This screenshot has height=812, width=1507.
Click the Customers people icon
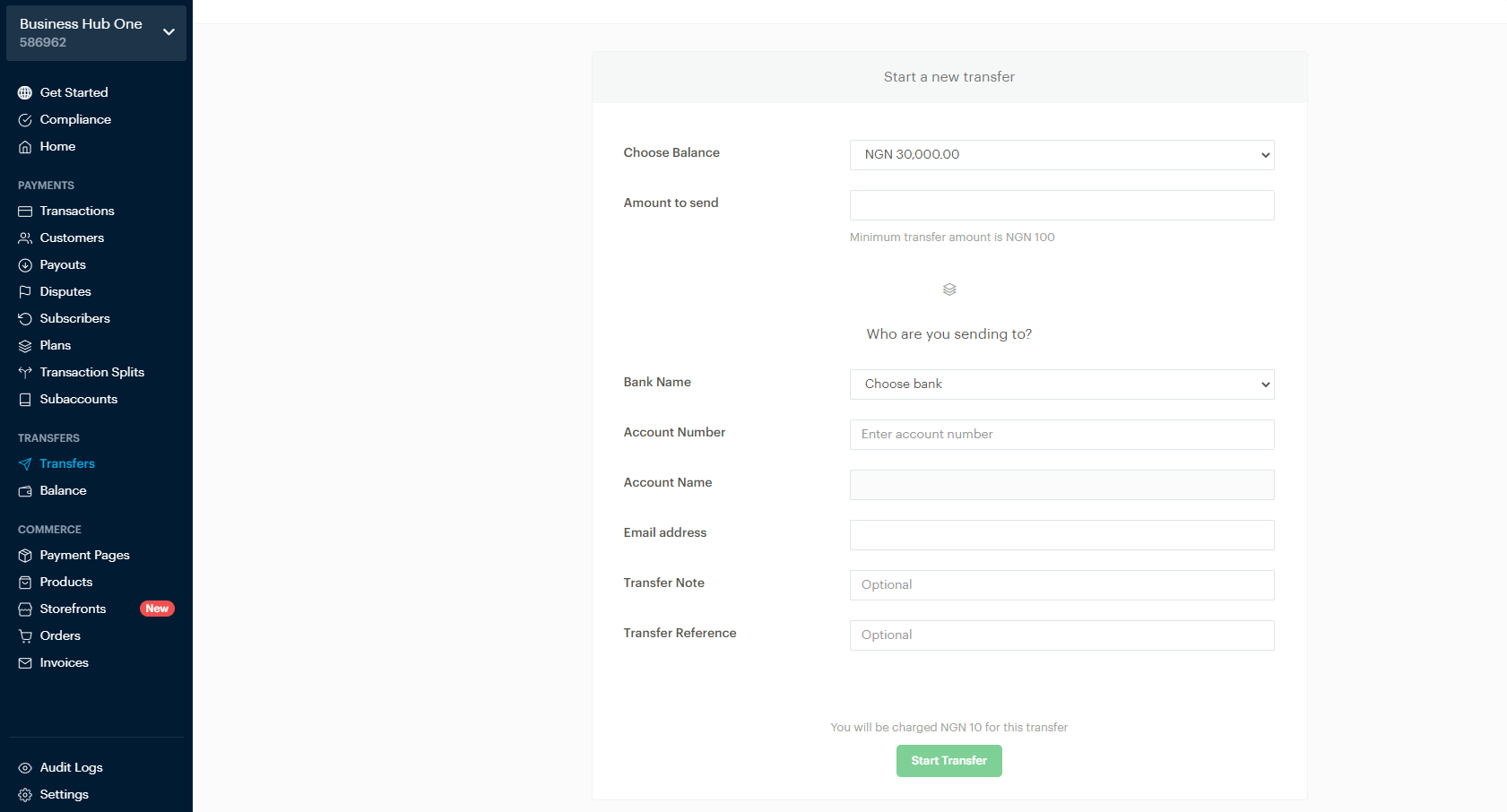(24, 238)
